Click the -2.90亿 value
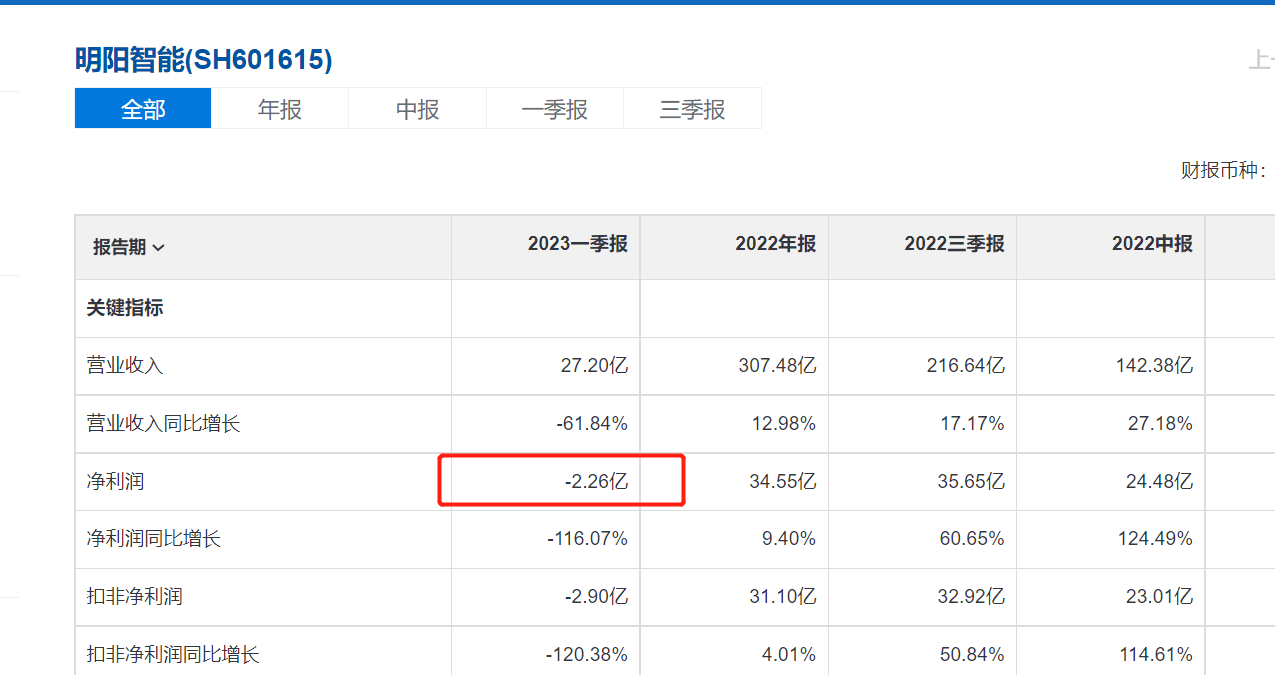Image resolution: width=1275 pixels, height=675 pixels. click(597, 597)
